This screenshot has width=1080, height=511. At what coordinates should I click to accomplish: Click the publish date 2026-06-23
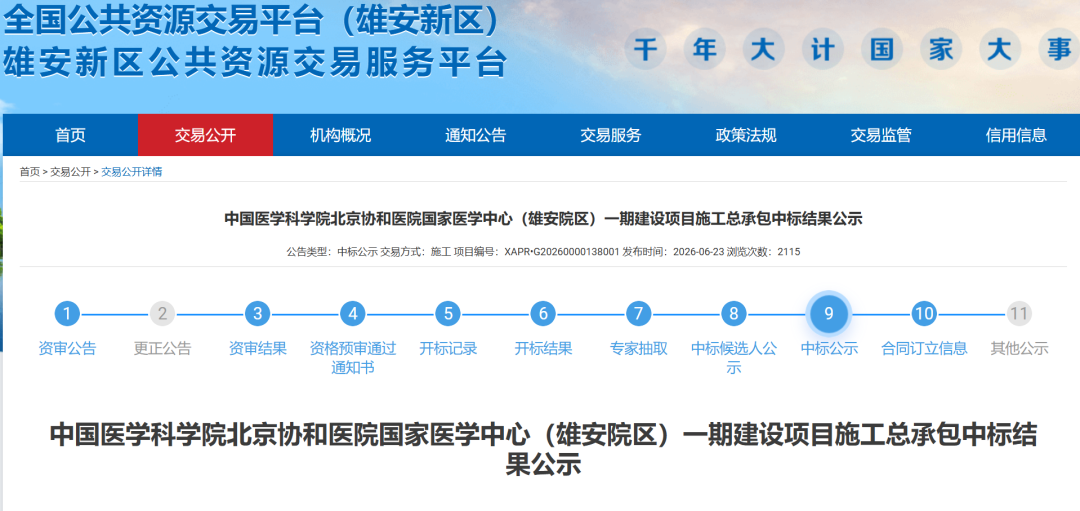[x=698, y=252]
